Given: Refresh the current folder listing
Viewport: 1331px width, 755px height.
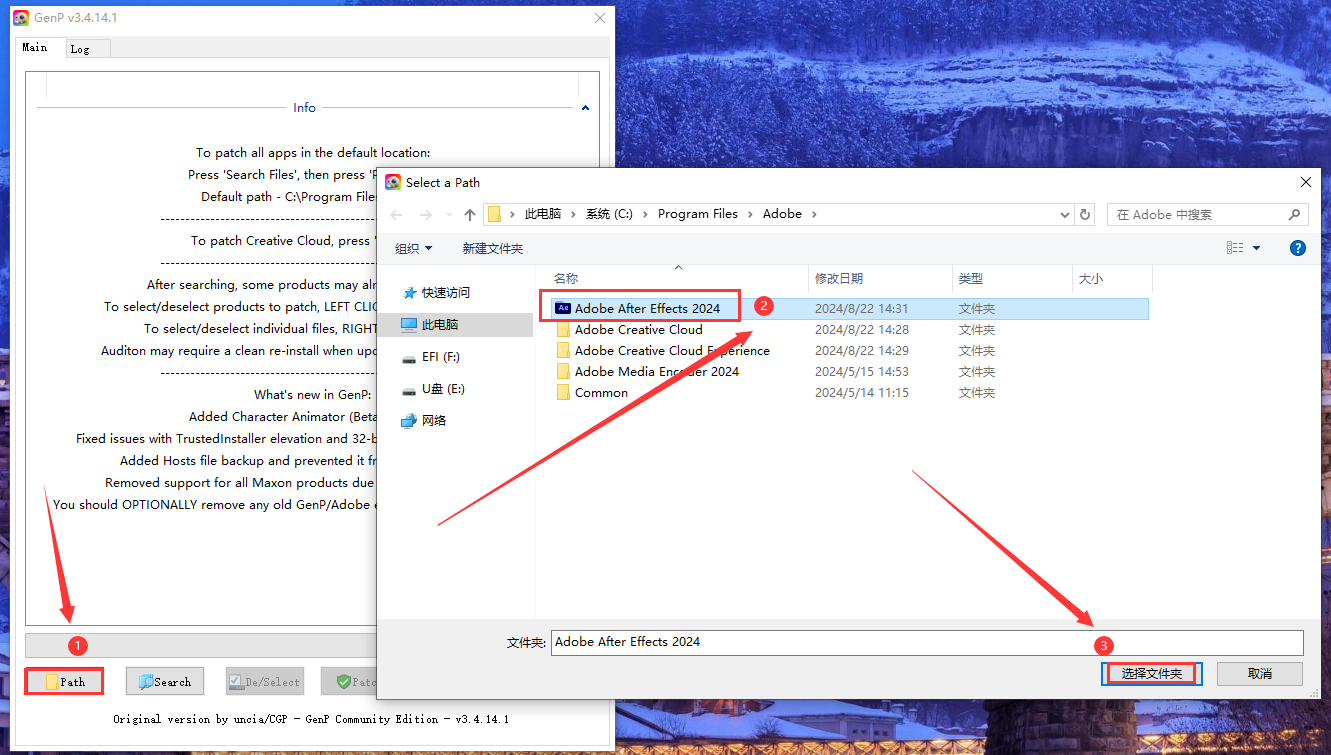Looking at the screenshot, I should (x=1086, y=215).
